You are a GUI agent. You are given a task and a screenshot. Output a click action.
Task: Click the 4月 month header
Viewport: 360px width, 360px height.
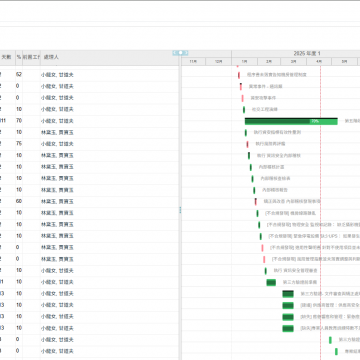[x=319, y=62]
